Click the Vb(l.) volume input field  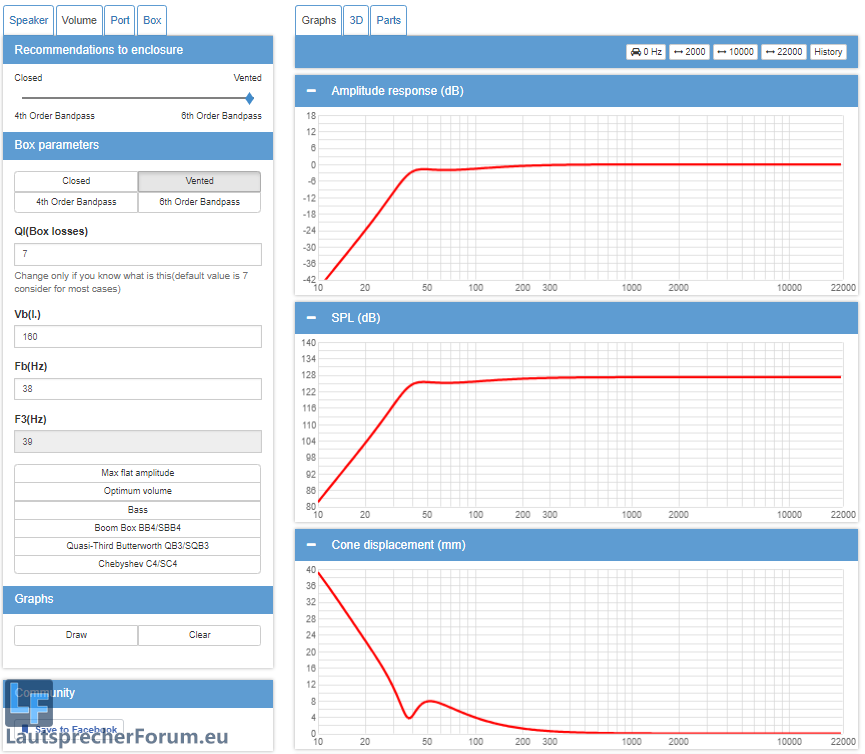pyautogui.click(x=138, y=337)
